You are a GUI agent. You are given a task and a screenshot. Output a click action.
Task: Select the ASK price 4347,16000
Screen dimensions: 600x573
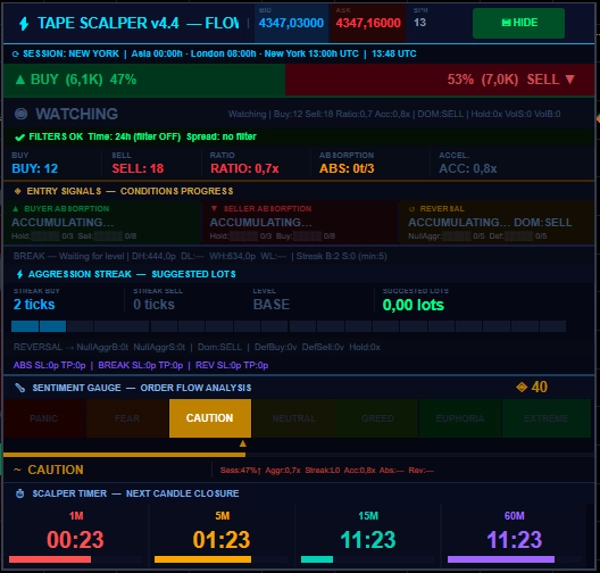368,23
